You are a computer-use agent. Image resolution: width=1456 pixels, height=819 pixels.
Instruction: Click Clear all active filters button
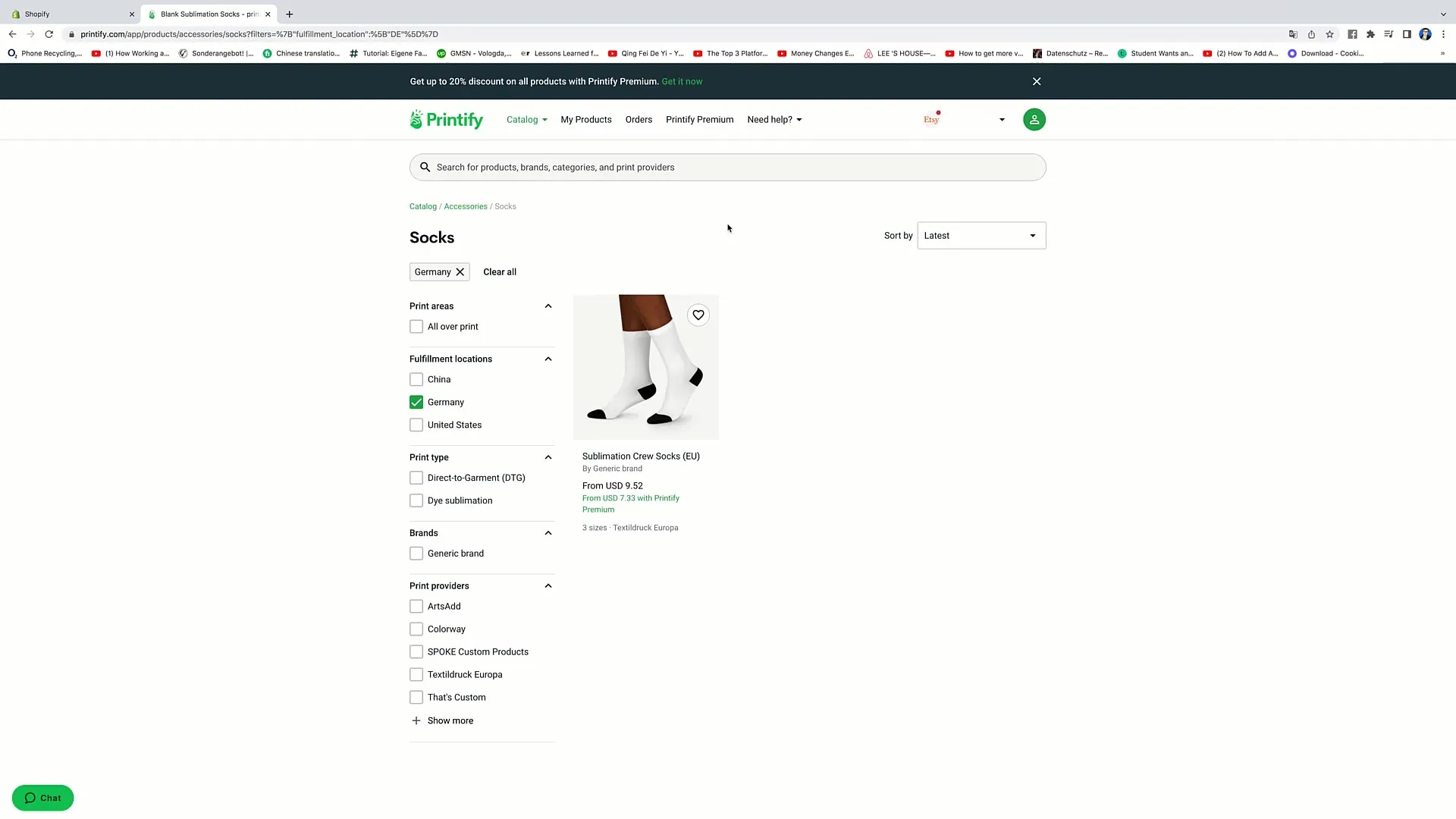(x=499, y=272)
